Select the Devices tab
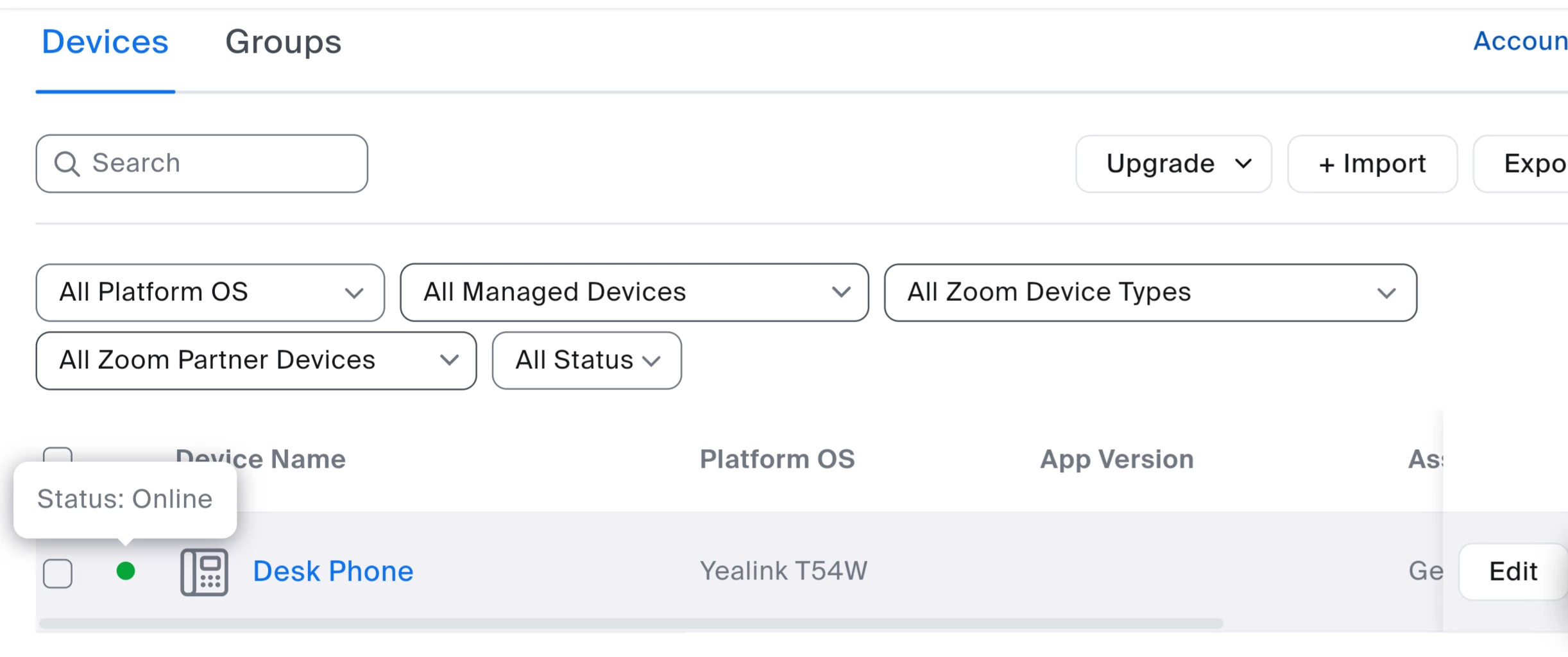 pyautogui.click(x=105, y=42)
